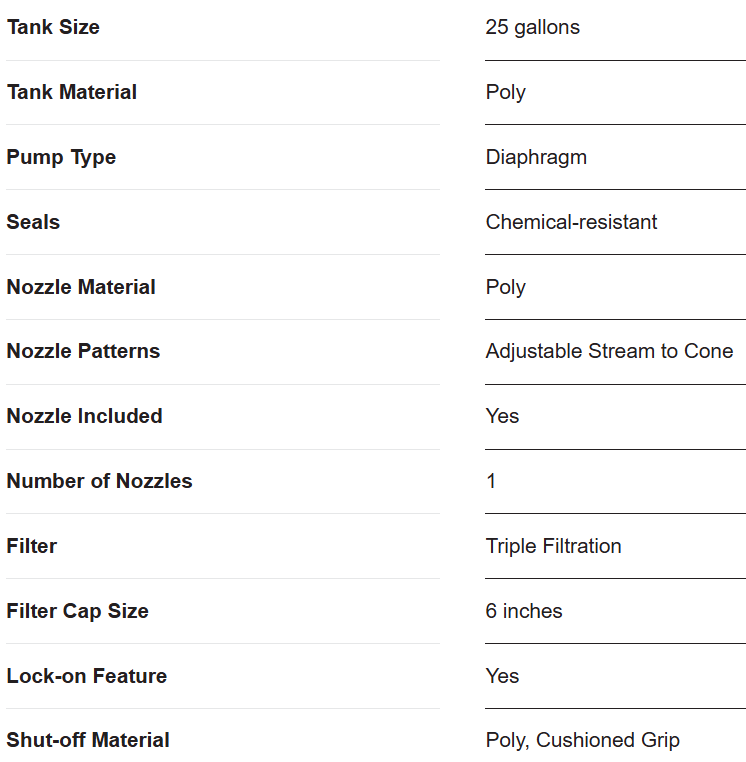Click the Nozzle Patterns label
Image resolution: width=746 pixels, height=762 pixels.
[83, 351]
